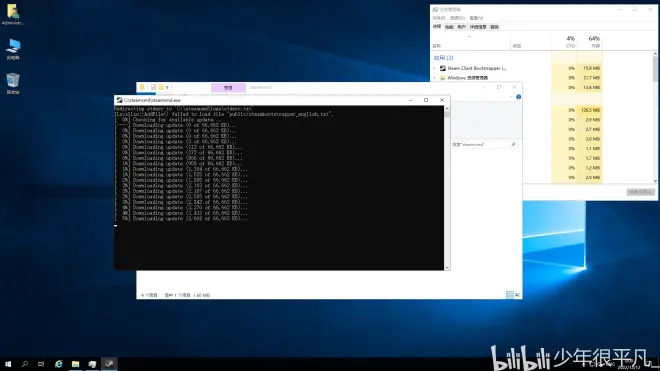Select the Steam taskbar icon

109,364
